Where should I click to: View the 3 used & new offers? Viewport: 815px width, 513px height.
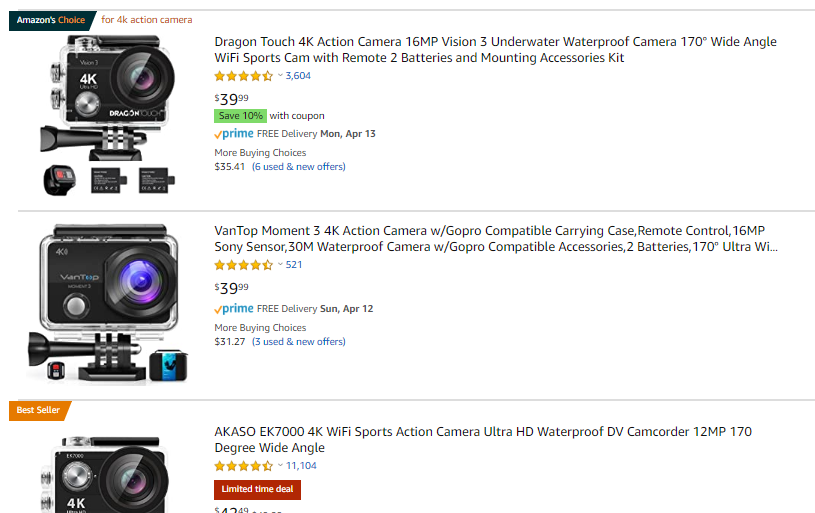click(299, 342)
